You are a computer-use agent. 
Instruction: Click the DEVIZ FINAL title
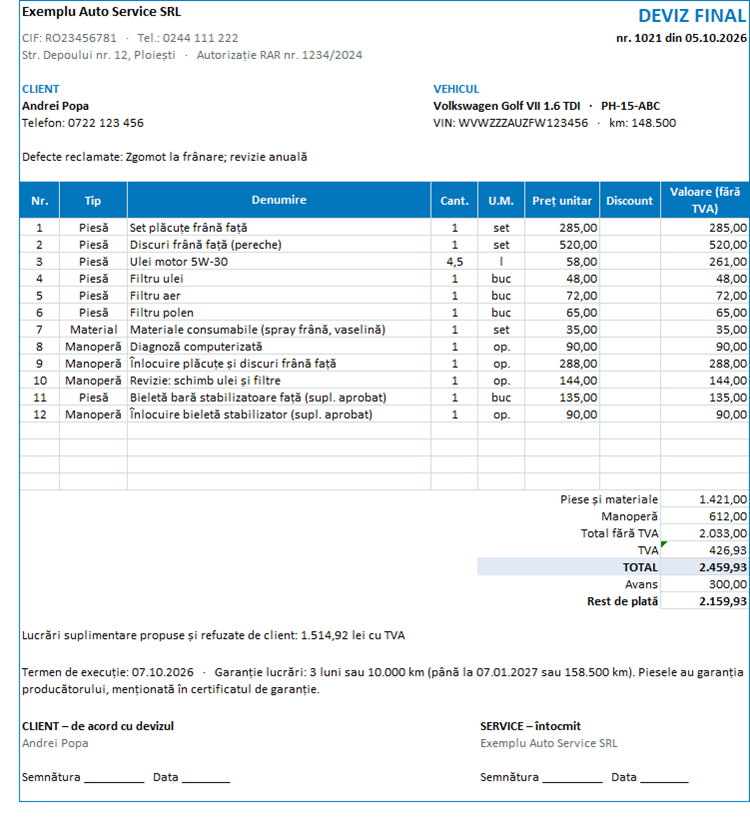point(692,16)
